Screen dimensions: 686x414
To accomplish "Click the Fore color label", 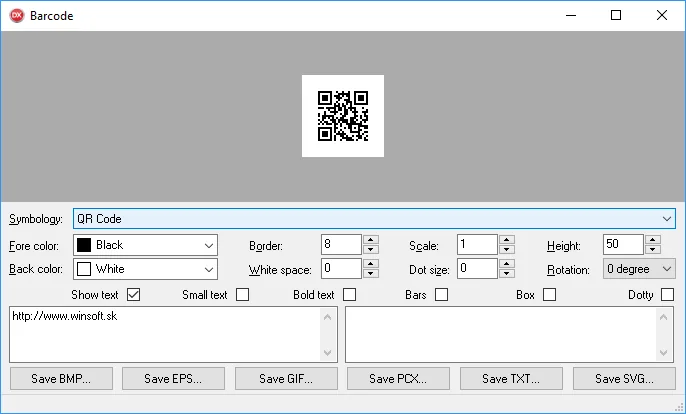I will (34, 246).
